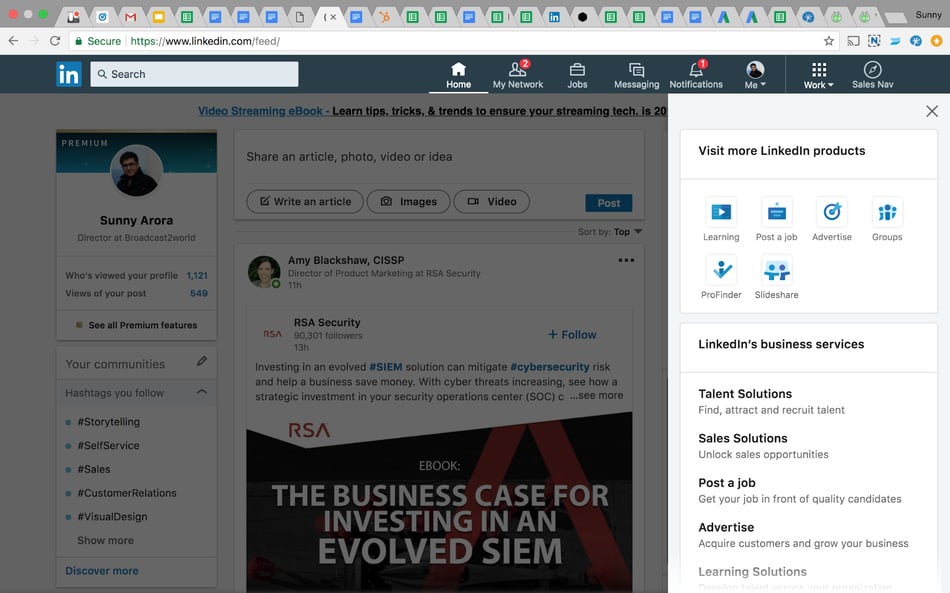Open My Network with 2 notifications

tap(518, 75)
